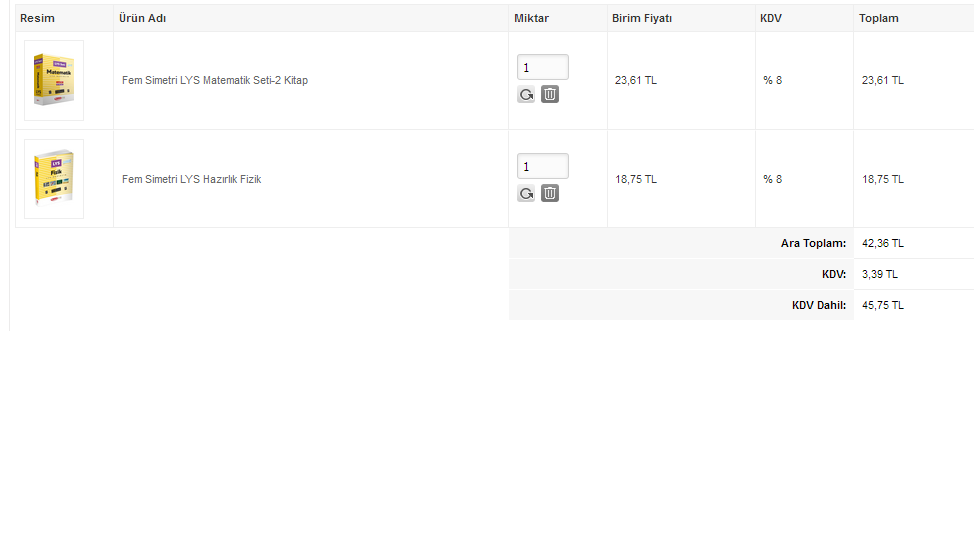The height and width of the screenshot is (540, 974).
Task: Click the Resim column header
Action: (x=38, y=18)
